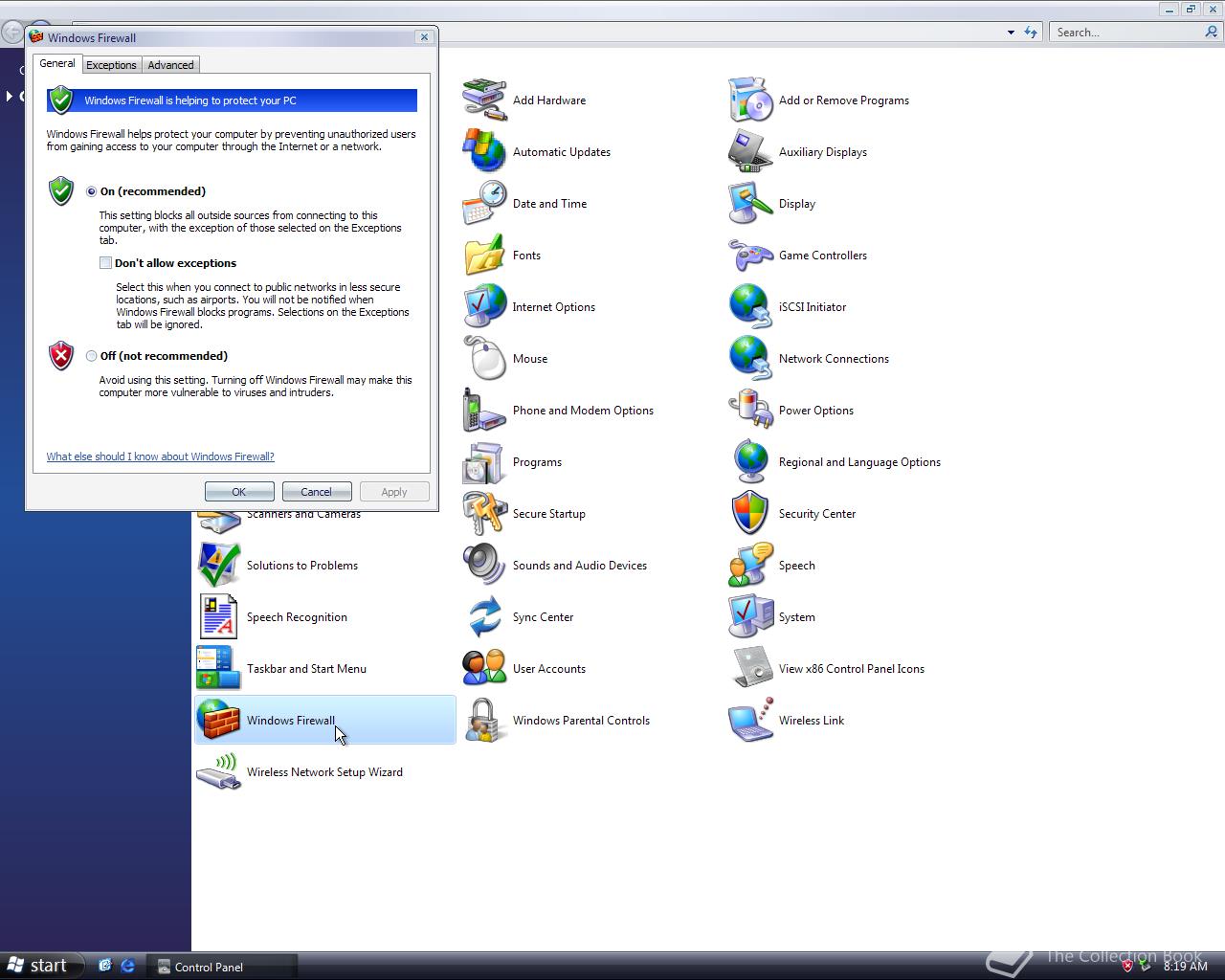Open Game Controllers icon

750,255
